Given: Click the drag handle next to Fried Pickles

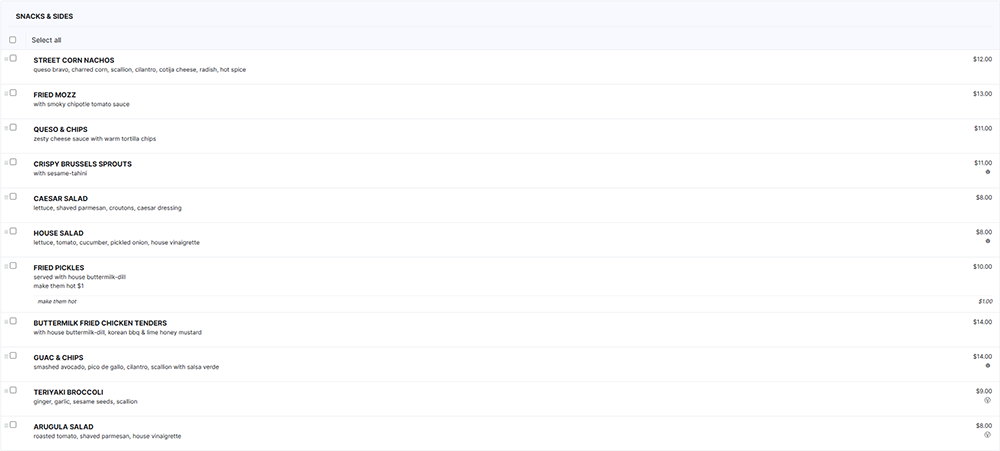Looking at the screenshot, I should tap(6, 266).
